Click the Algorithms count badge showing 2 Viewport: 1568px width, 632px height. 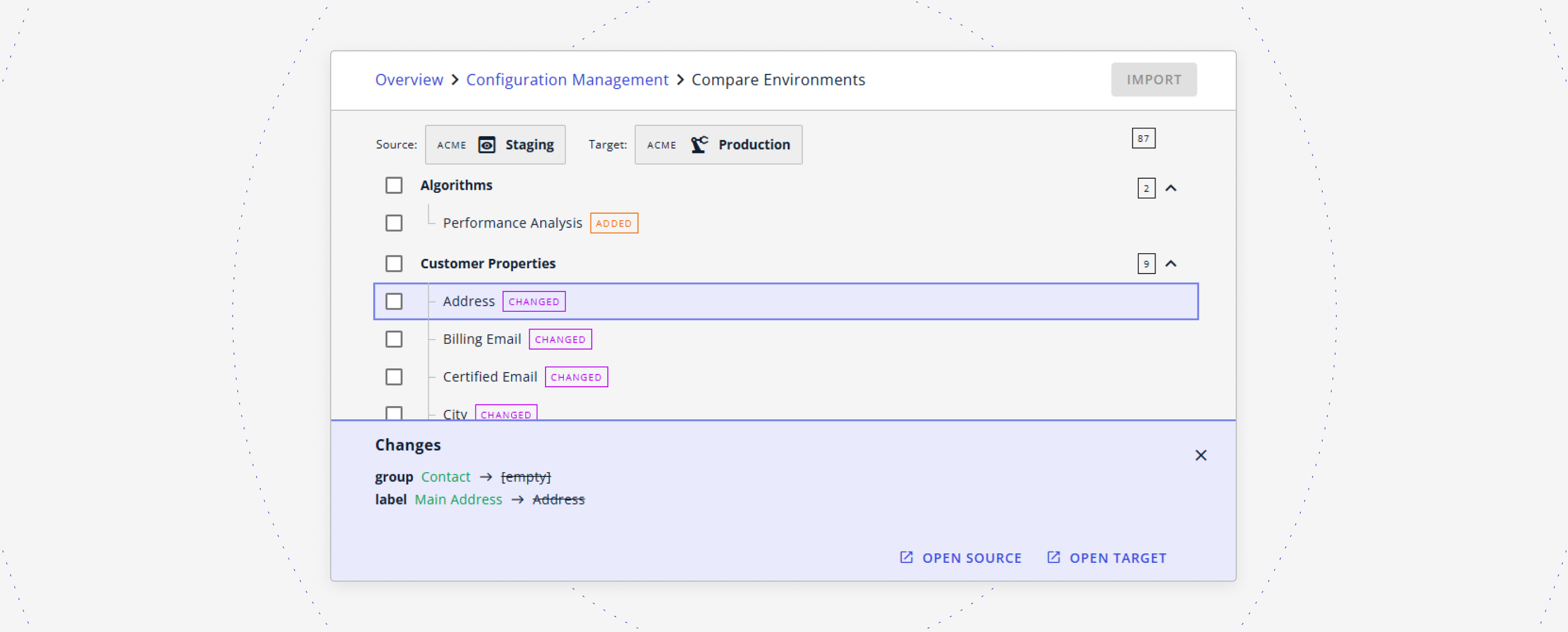coord(1146,188)
